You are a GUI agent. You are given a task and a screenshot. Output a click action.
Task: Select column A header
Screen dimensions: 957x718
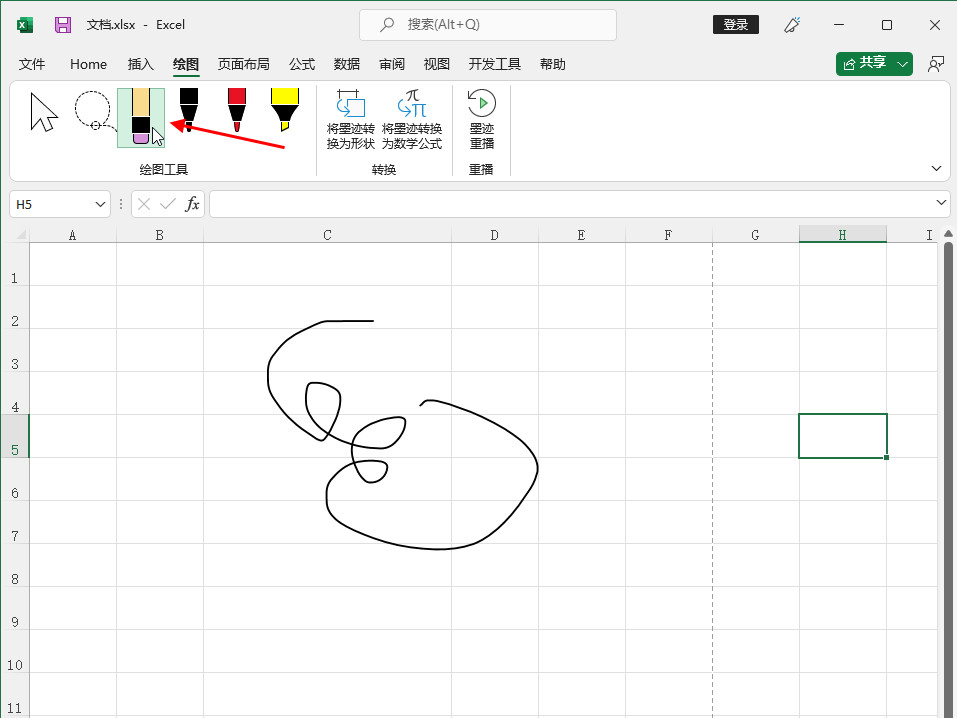[x=73, y=235]
